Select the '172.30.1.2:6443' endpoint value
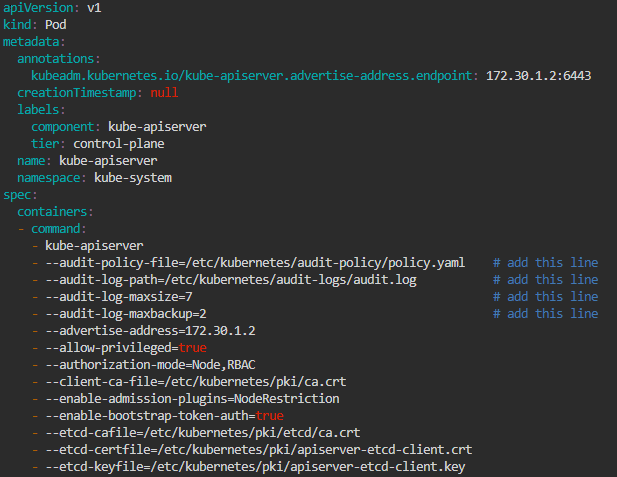The image size is (617, 477). click(538, 76)
